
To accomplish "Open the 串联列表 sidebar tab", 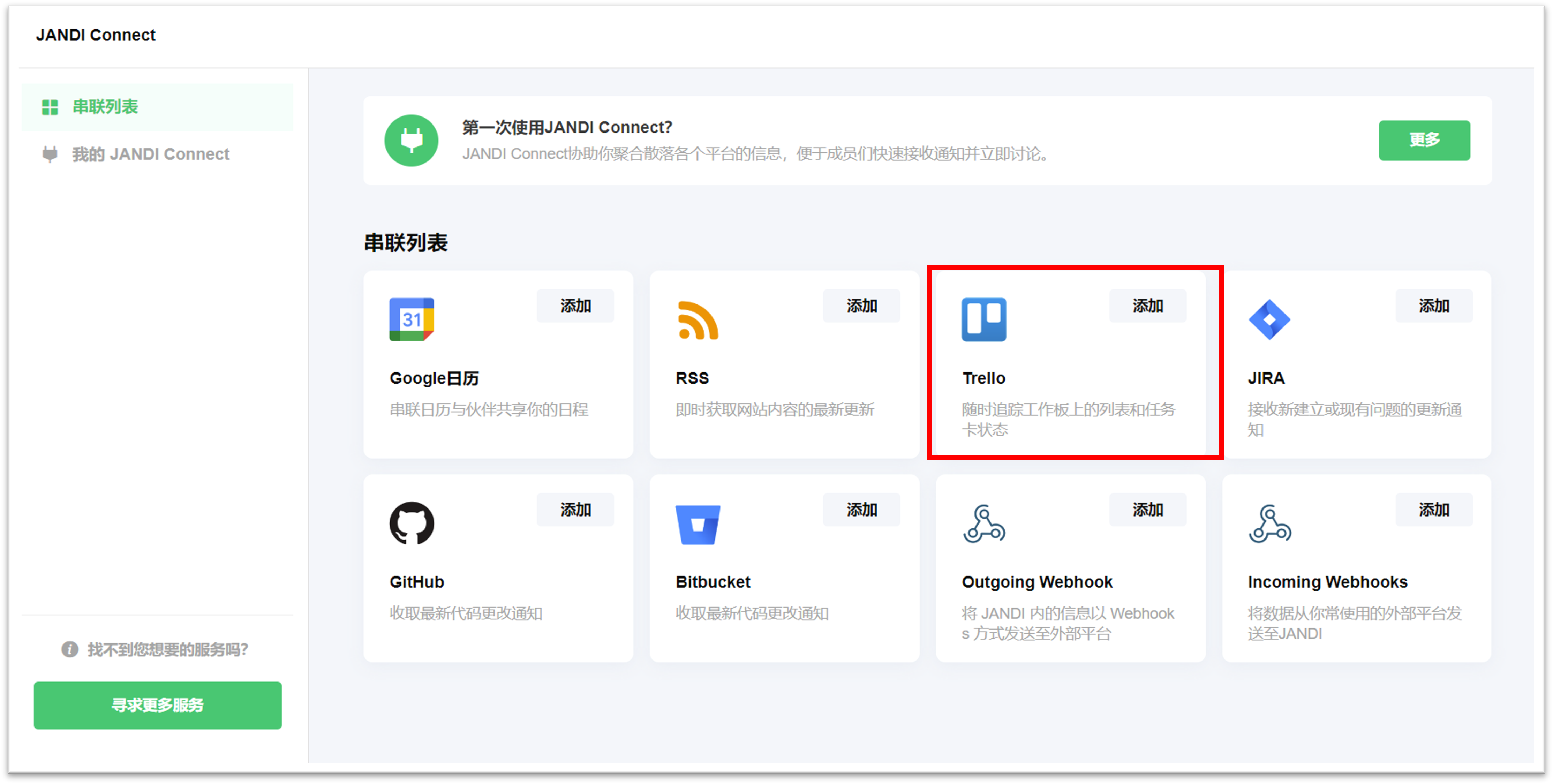I will (105, 107).
